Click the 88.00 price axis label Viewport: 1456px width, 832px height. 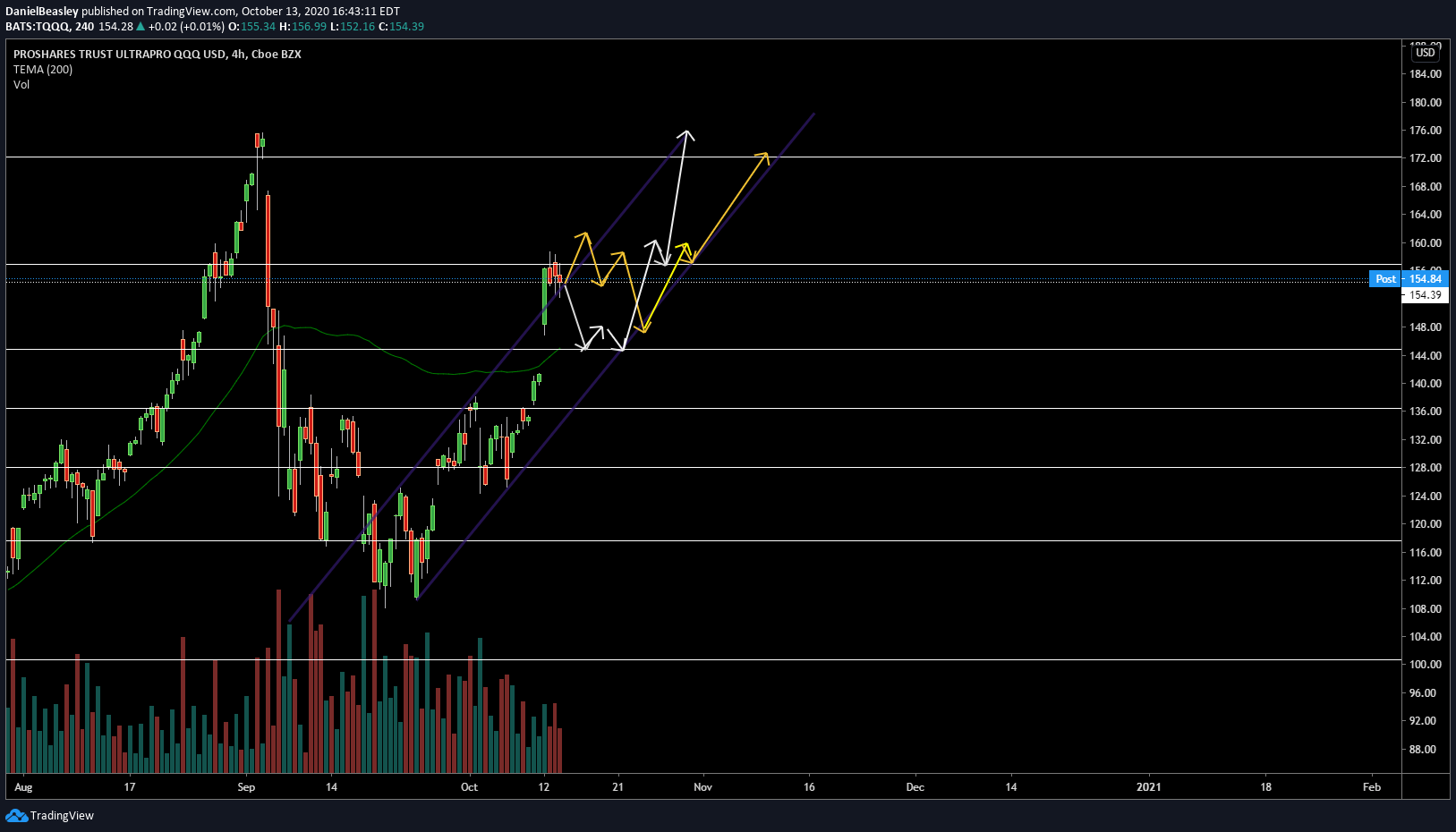[1423, 749]
